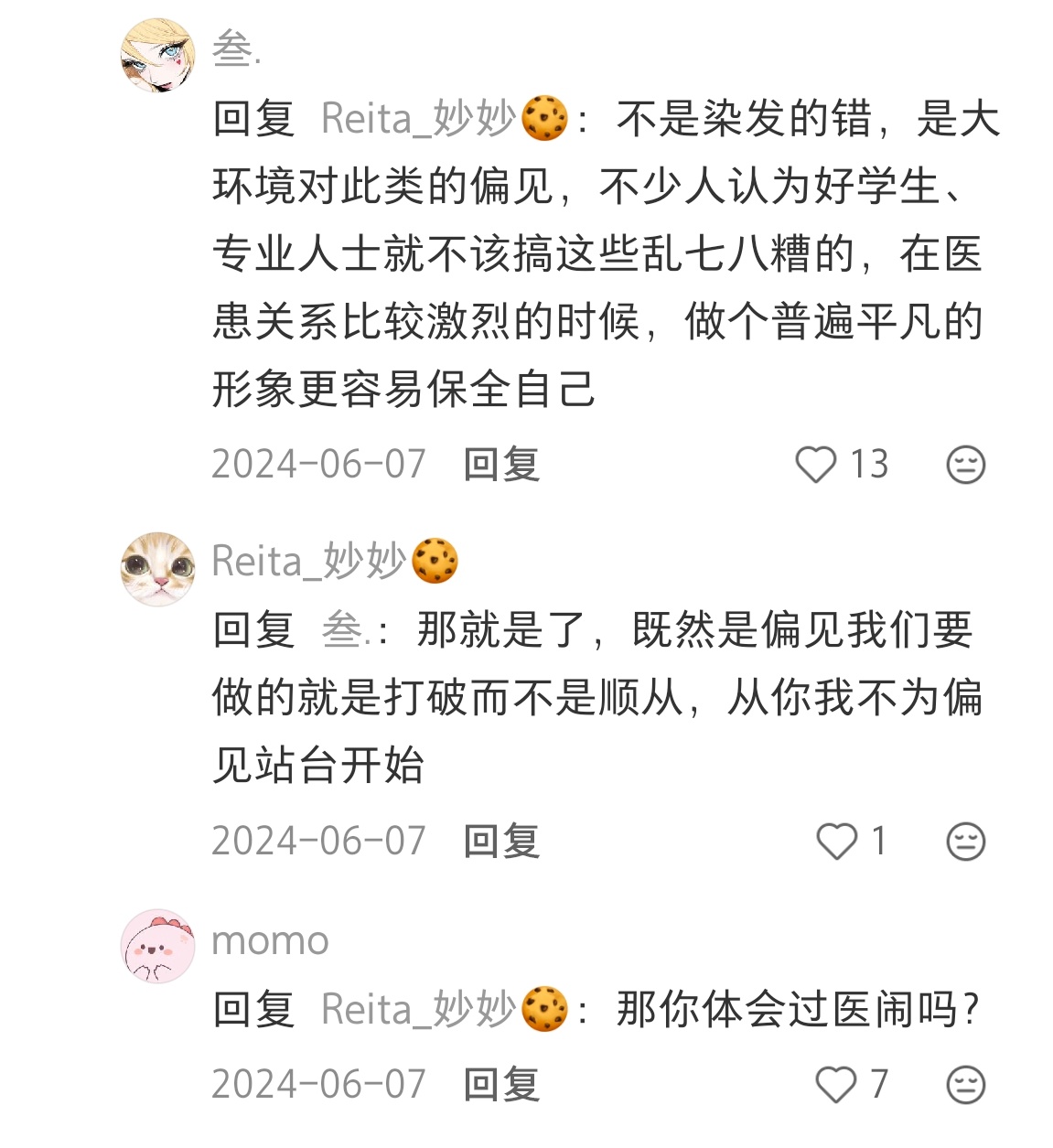Select comment text 那你体会过医闹吗

[x=798, y=1010]
